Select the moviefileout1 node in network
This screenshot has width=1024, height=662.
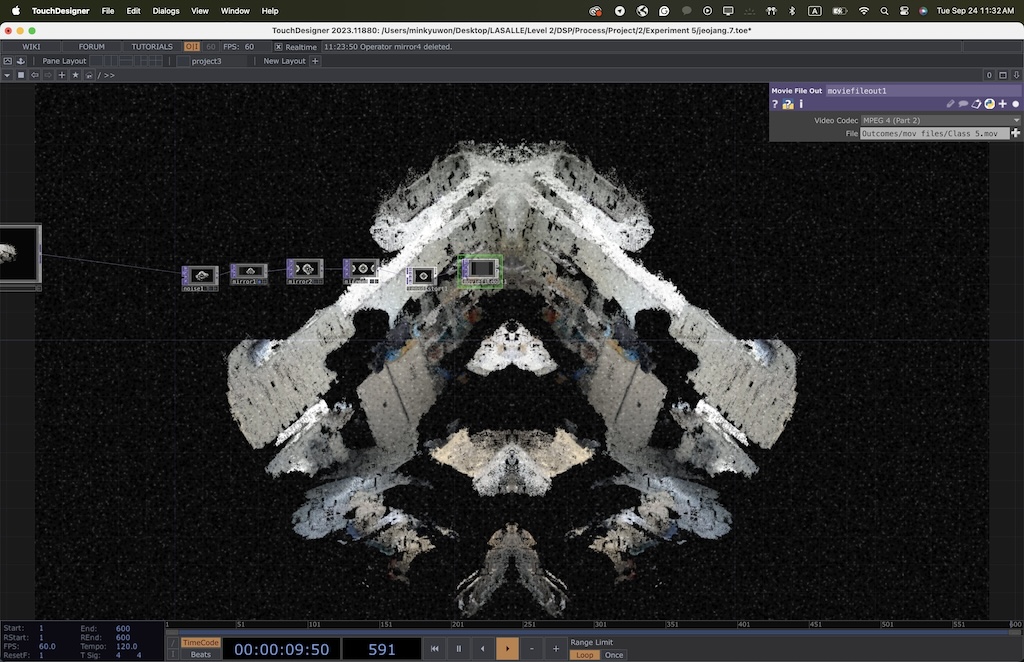[x=481, y=270]
